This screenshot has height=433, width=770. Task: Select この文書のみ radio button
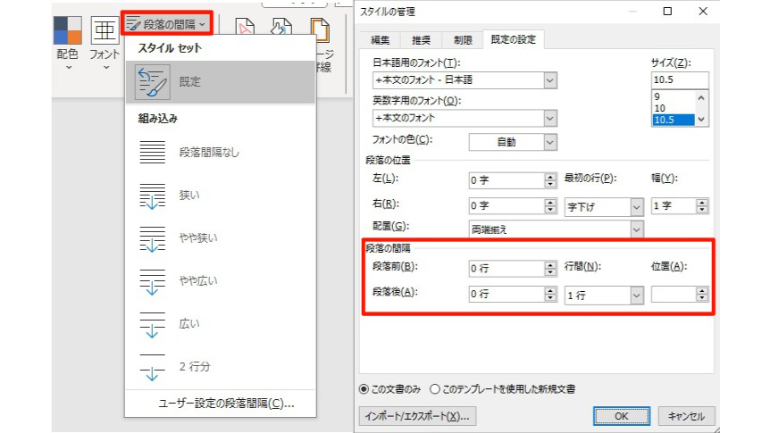click(364, 388)
